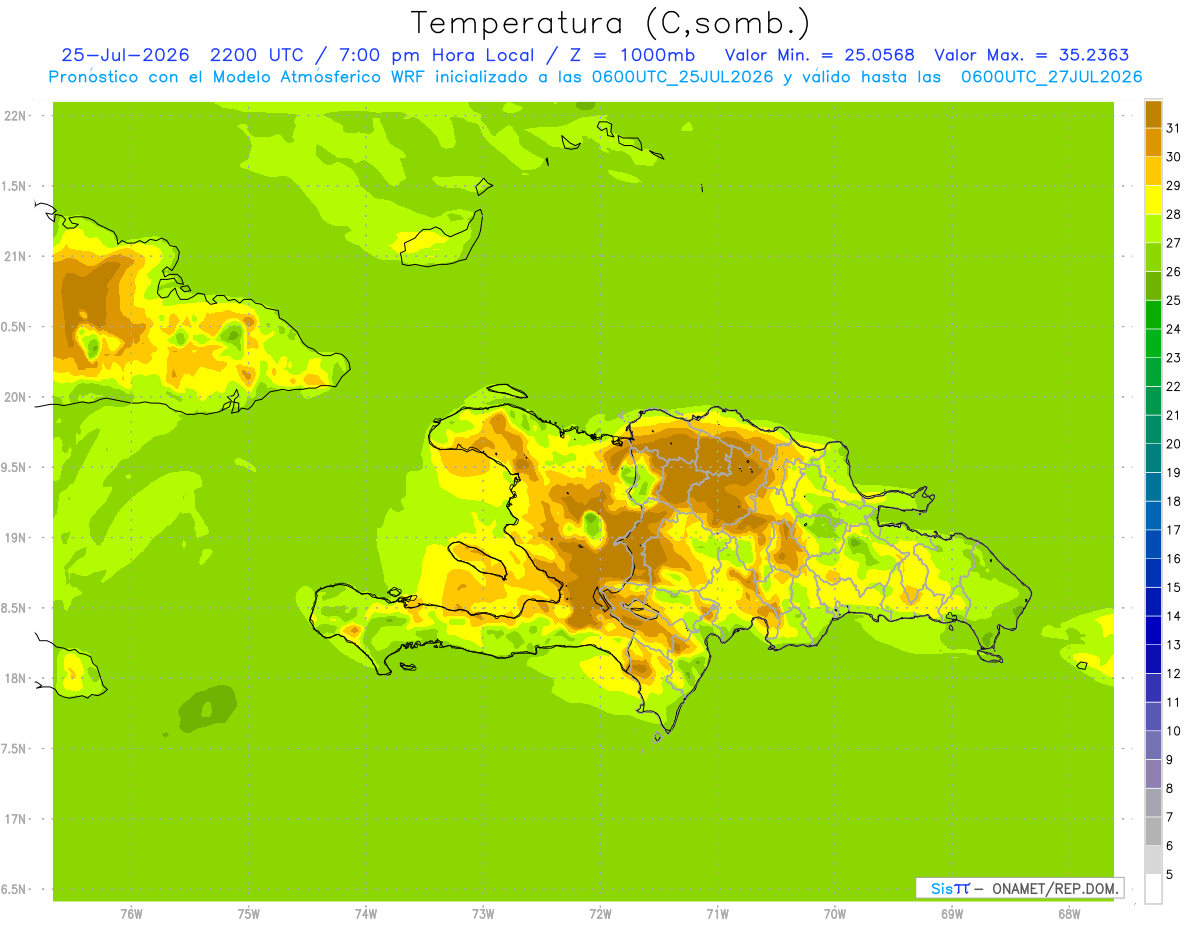
Task: Click the '70W' longitude label
Action: pyautogui.click(x=834, y=914)
